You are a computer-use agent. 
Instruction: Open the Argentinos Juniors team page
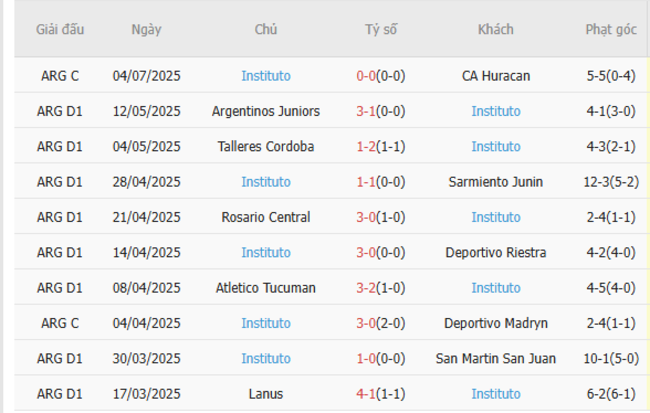click(x=266, y=111)
